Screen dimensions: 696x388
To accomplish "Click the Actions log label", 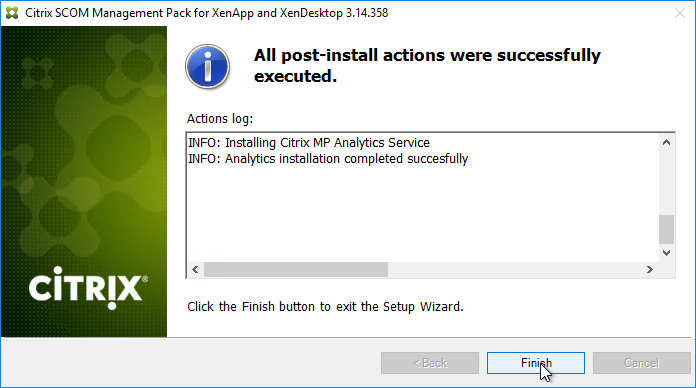I will point(220,119).
